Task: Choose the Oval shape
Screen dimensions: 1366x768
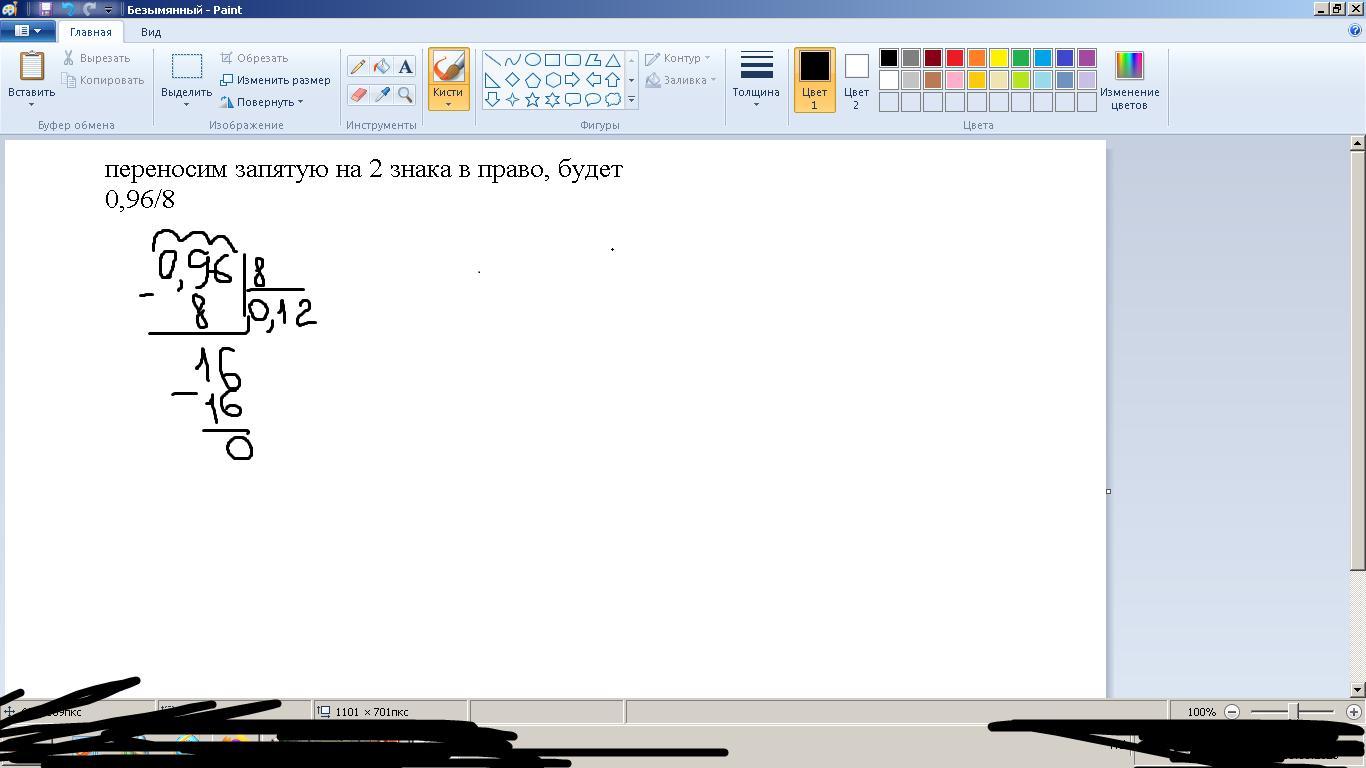Action: [x=533, y=60]
